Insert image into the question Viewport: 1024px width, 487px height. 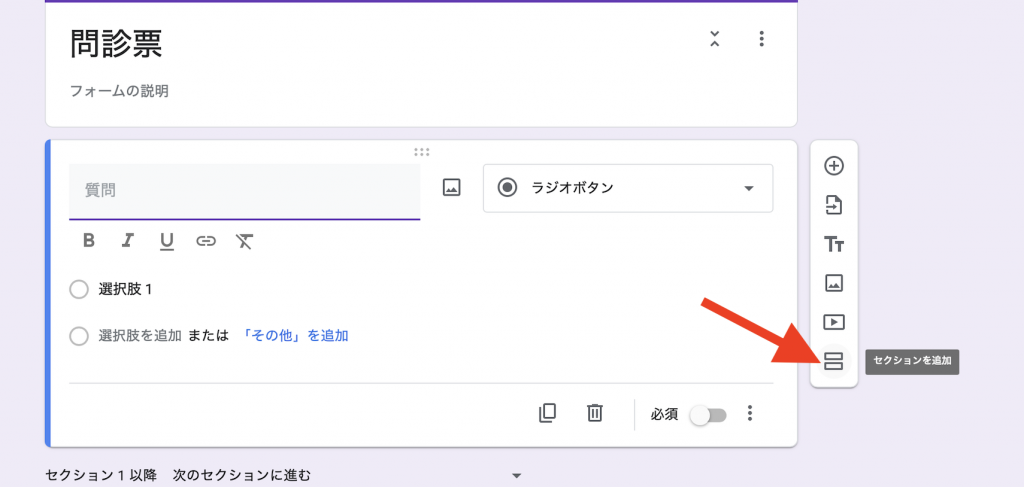[x=452, y=187]
